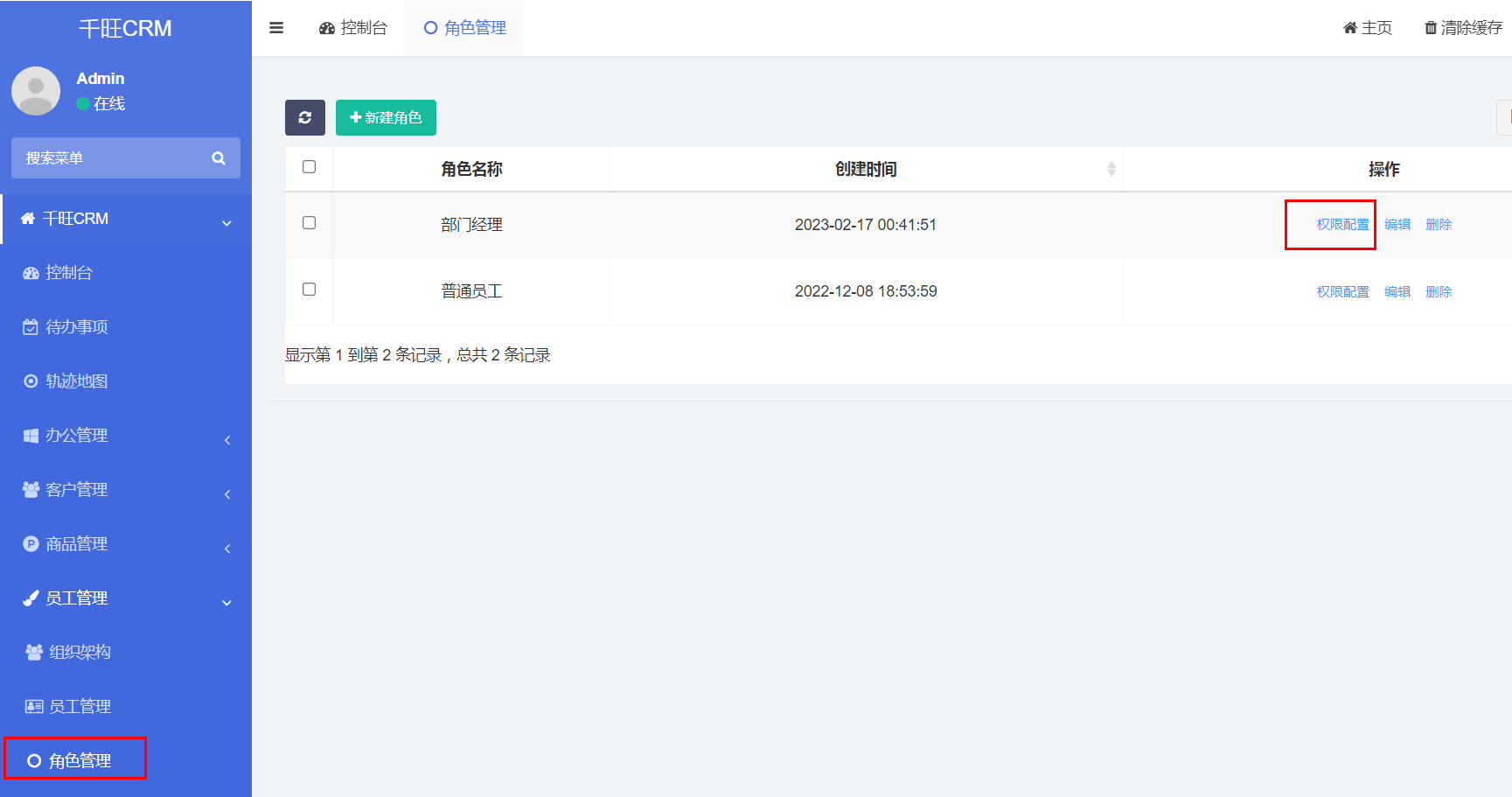Click 删除 for 普通员工
Viewport: 1512px width, 797px height.
pos(1439,292)
